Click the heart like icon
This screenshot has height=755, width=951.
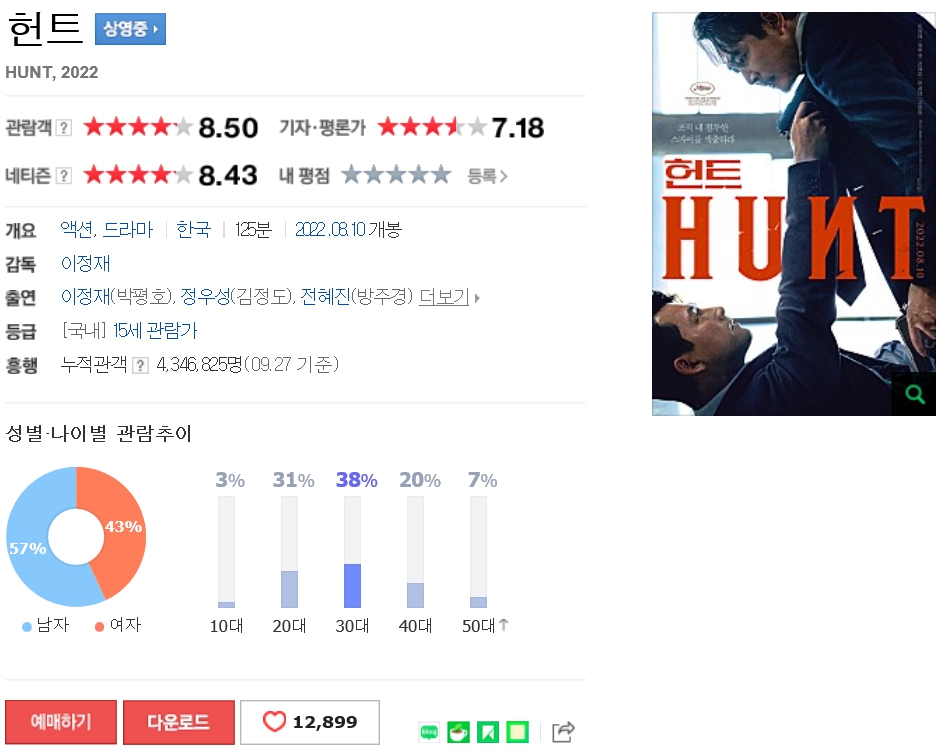(274, 722)
